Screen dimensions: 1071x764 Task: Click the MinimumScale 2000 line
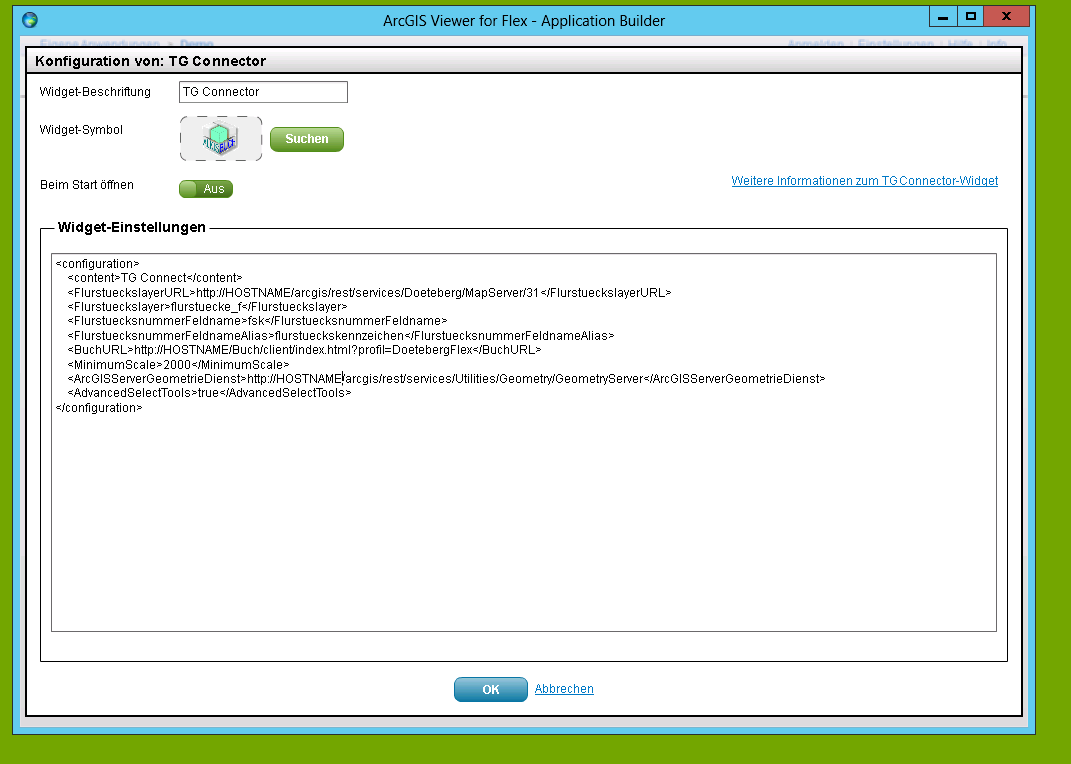point(178,365)
